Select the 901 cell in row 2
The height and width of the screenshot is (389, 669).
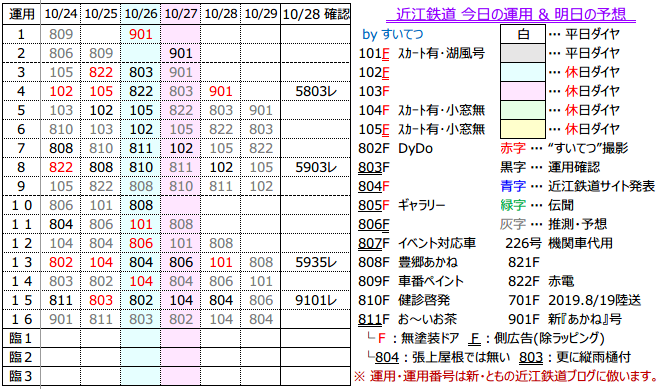181,53
